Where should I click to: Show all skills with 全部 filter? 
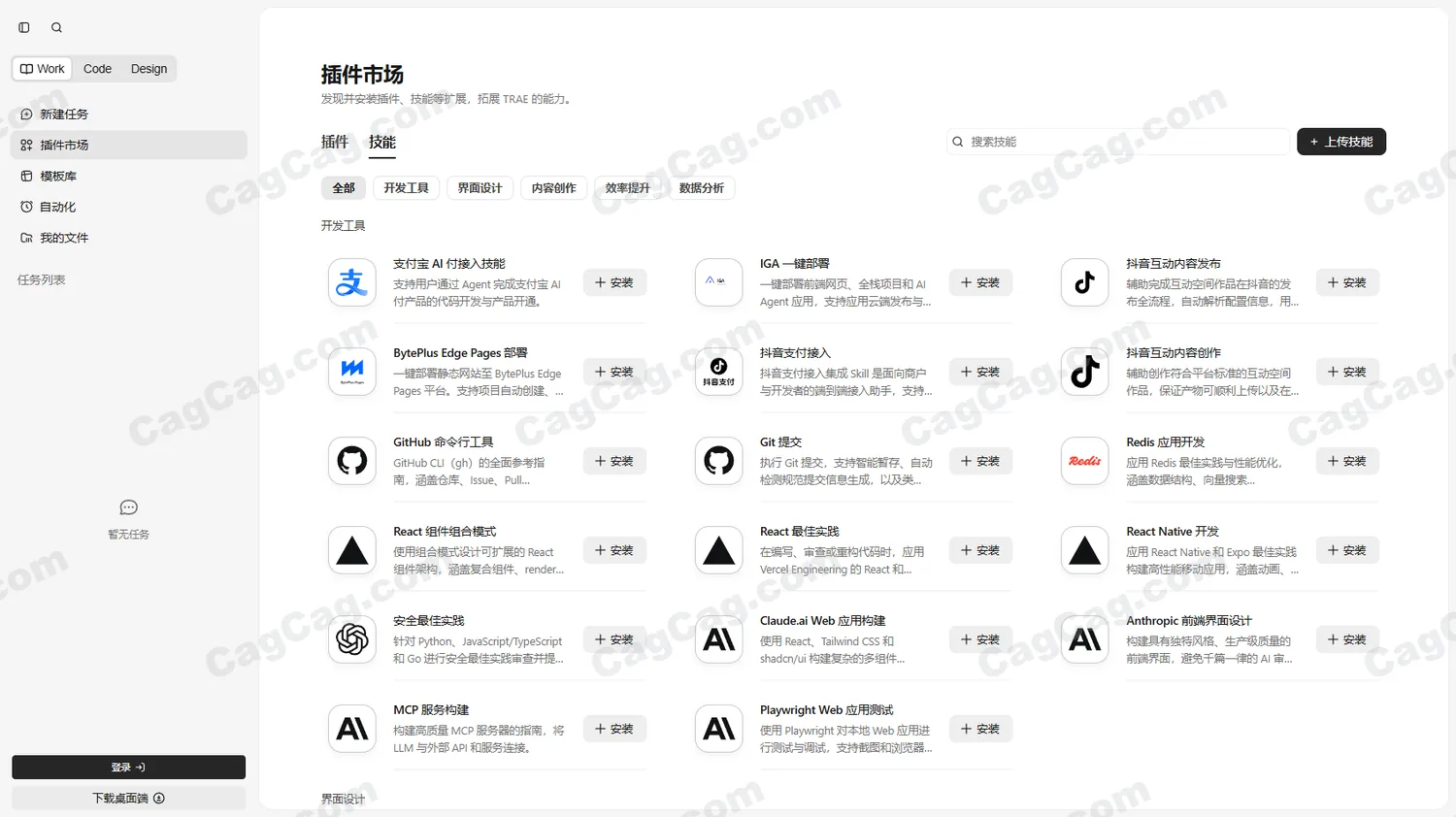(x=344, y=188)
